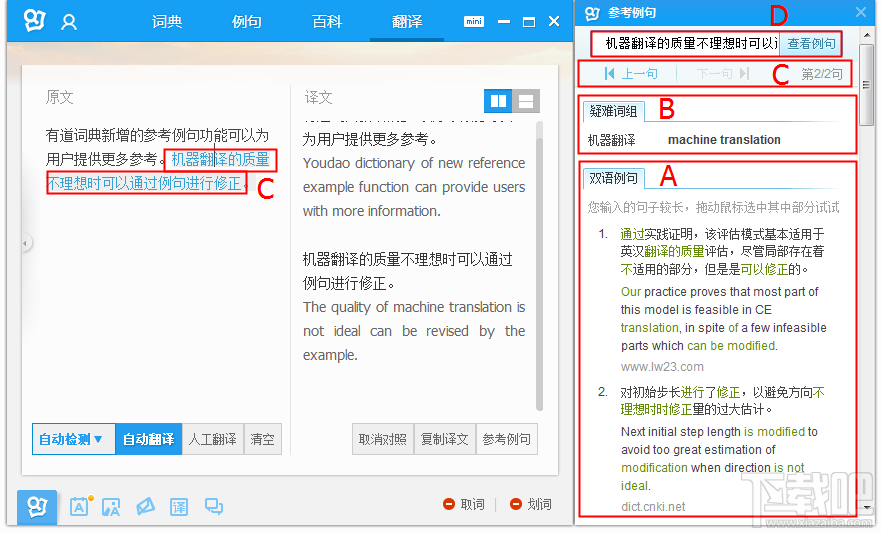Select the 翻译 tab
The image size is (881, 533).
tap(407, 22)
